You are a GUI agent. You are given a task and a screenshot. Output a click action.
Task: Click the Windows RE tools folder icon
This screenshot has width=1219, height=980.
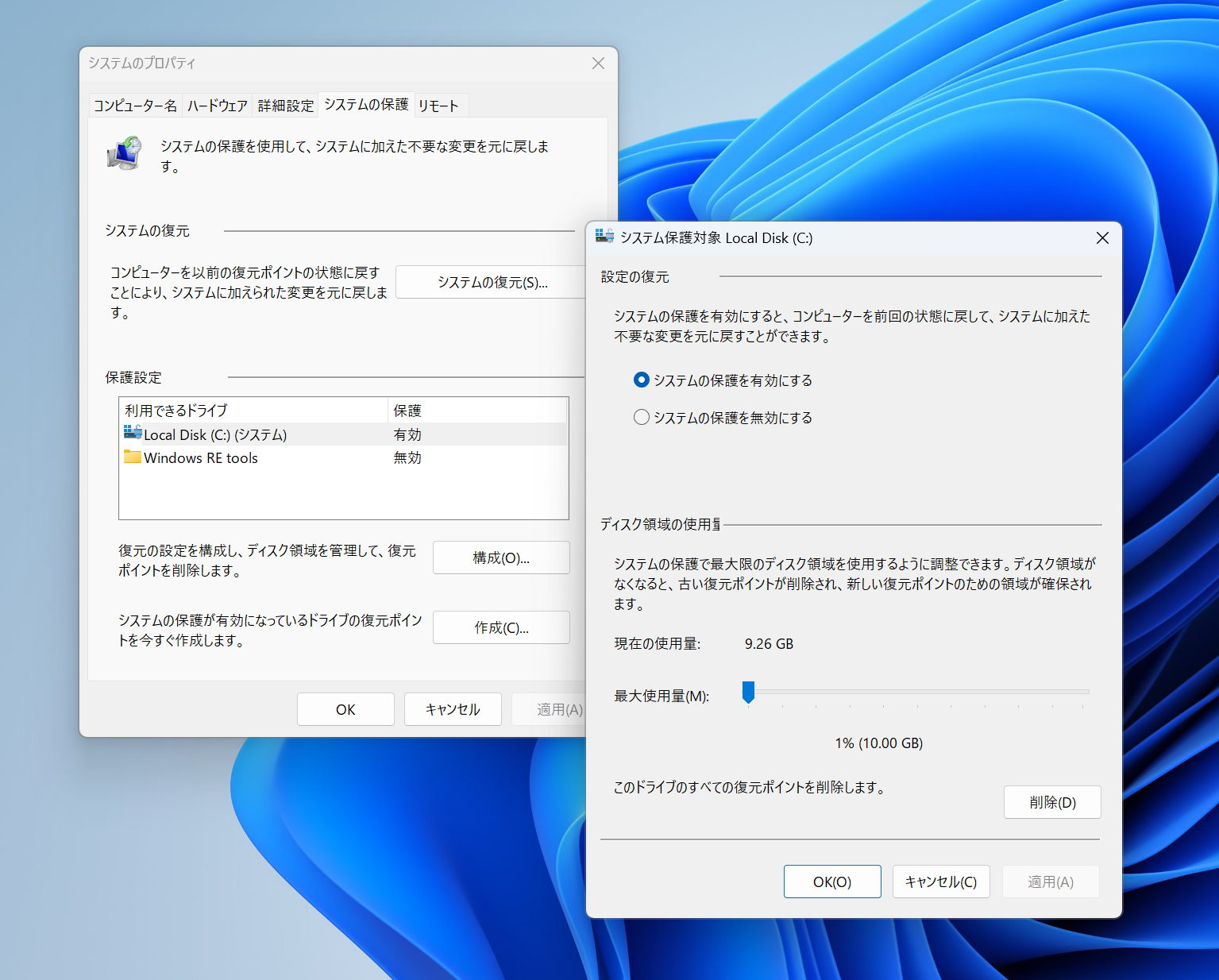pyautogui.click(x=132, y=457)
